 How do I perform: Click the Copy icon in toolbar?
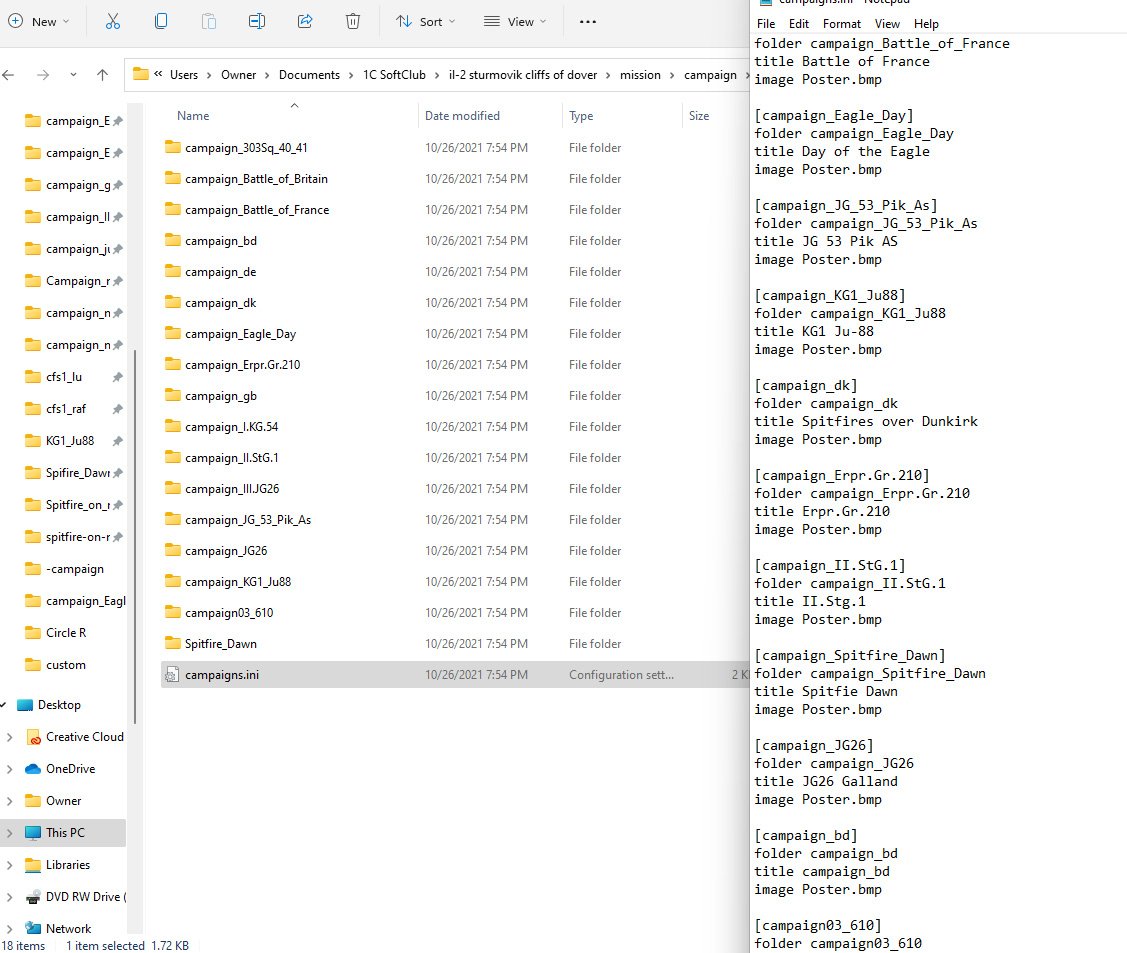161,21
